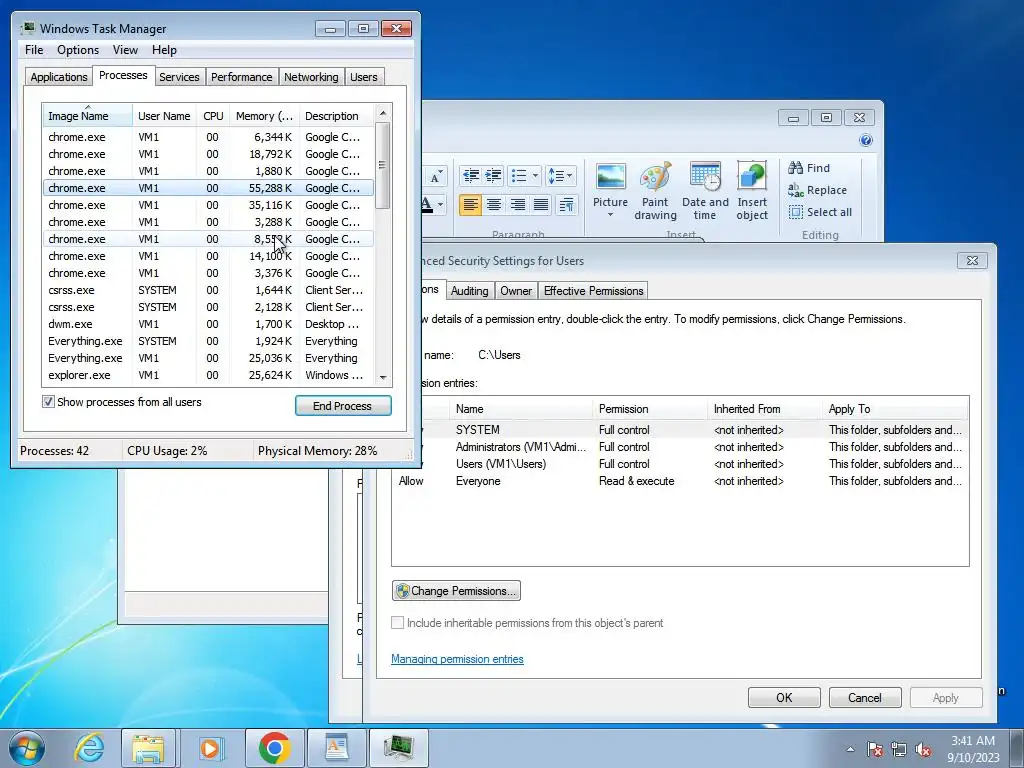
Task: Insert Date and time
Action: pos(705,191)
